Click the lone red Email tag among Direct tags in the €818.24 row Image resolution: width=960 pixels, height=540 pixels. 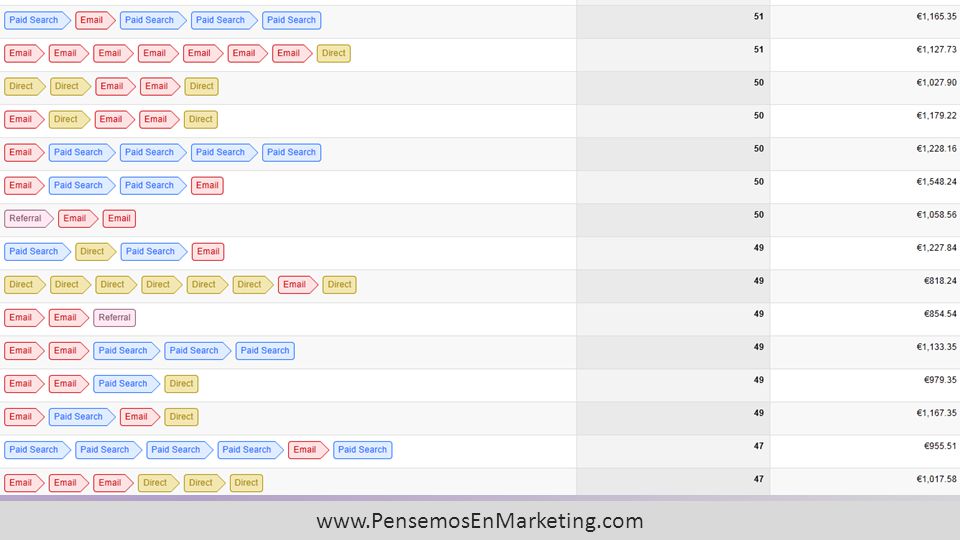298,285
